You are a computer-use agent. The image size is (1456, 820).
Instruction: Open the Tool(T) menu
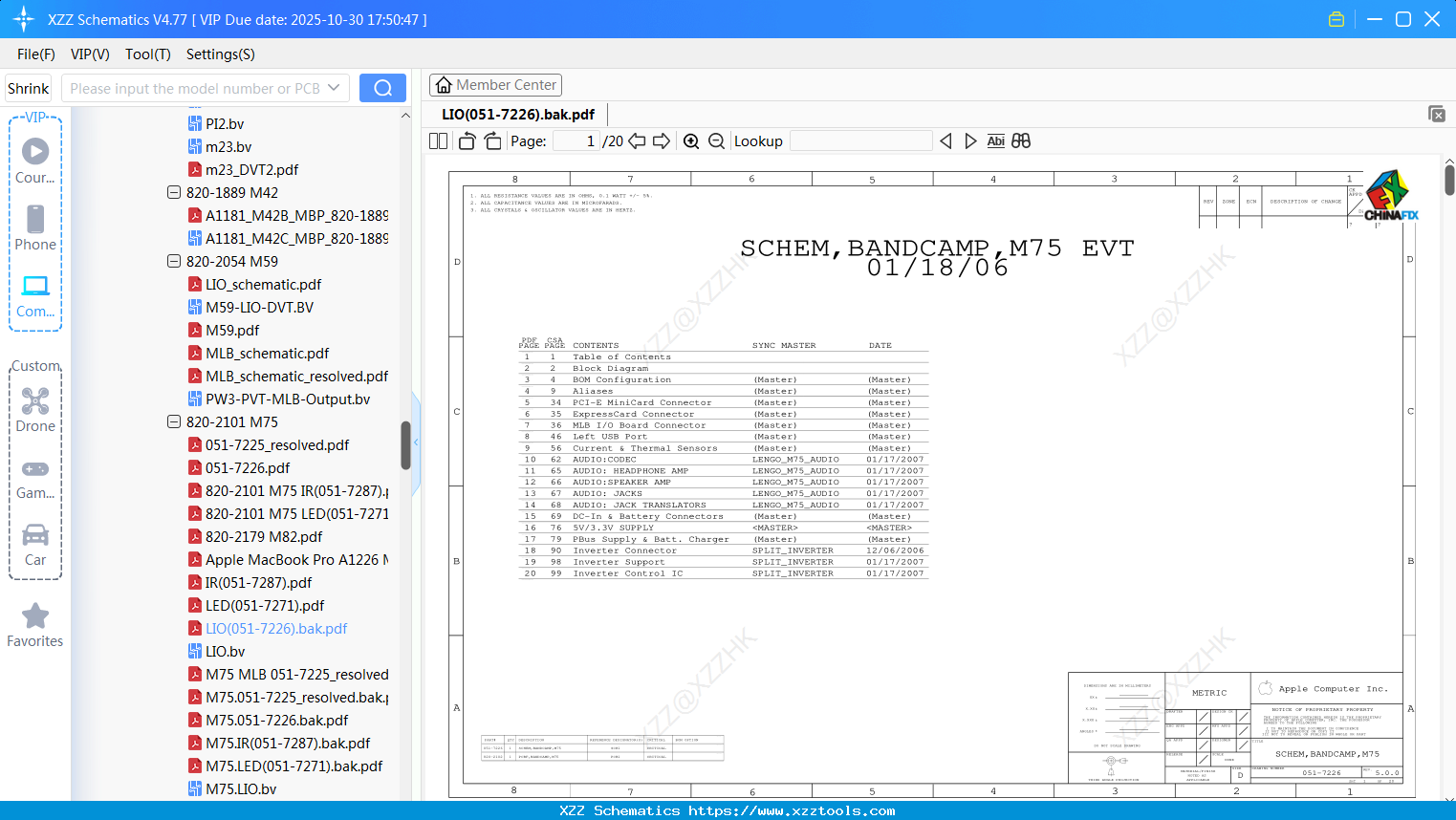[148, 54]
